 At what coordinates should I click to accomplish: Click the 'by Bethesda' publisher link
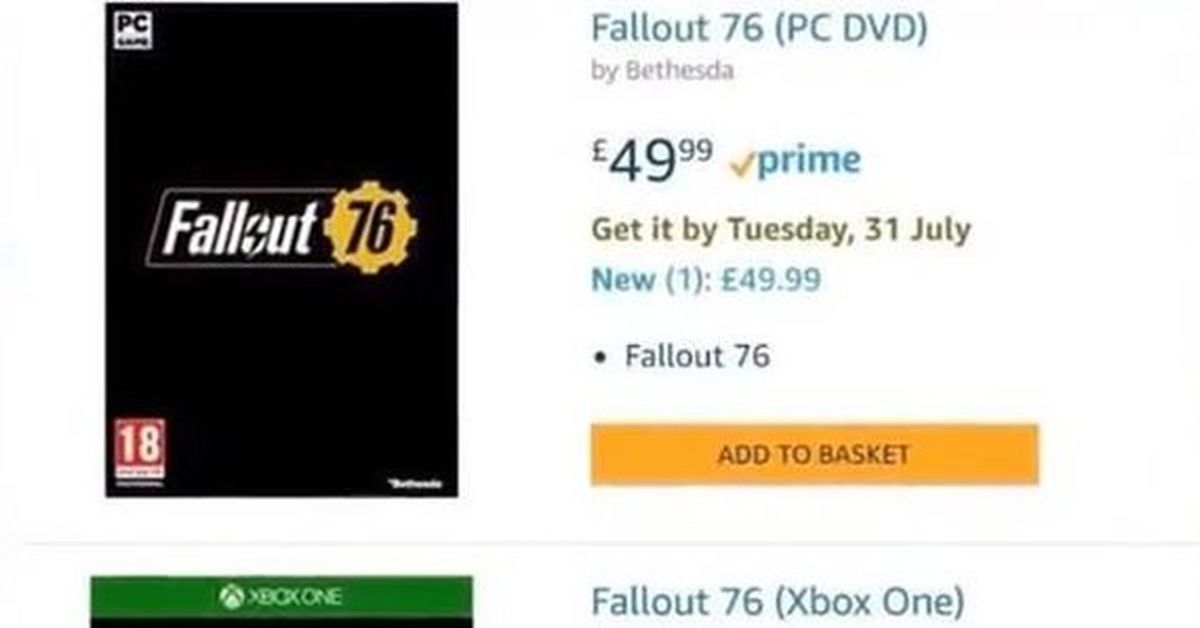tap(662, 71)
